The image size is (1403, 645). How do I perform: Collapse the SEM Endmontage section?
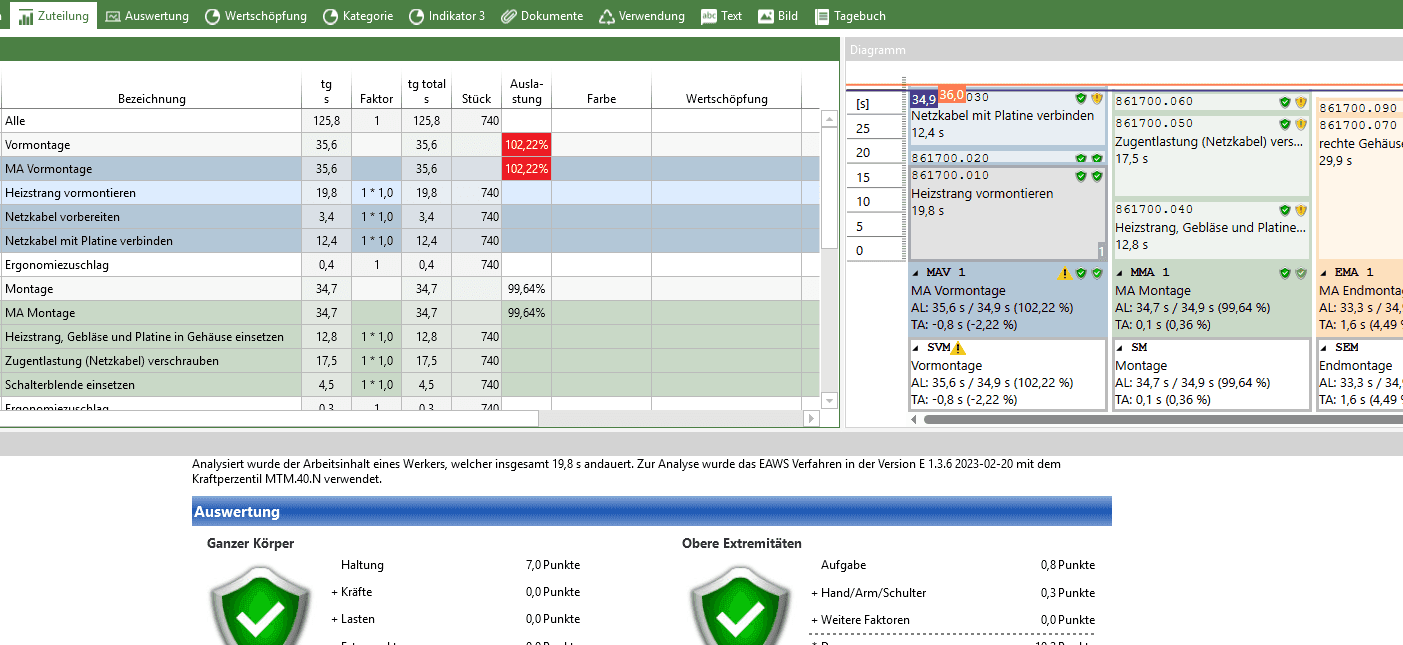click(1325, 348)
